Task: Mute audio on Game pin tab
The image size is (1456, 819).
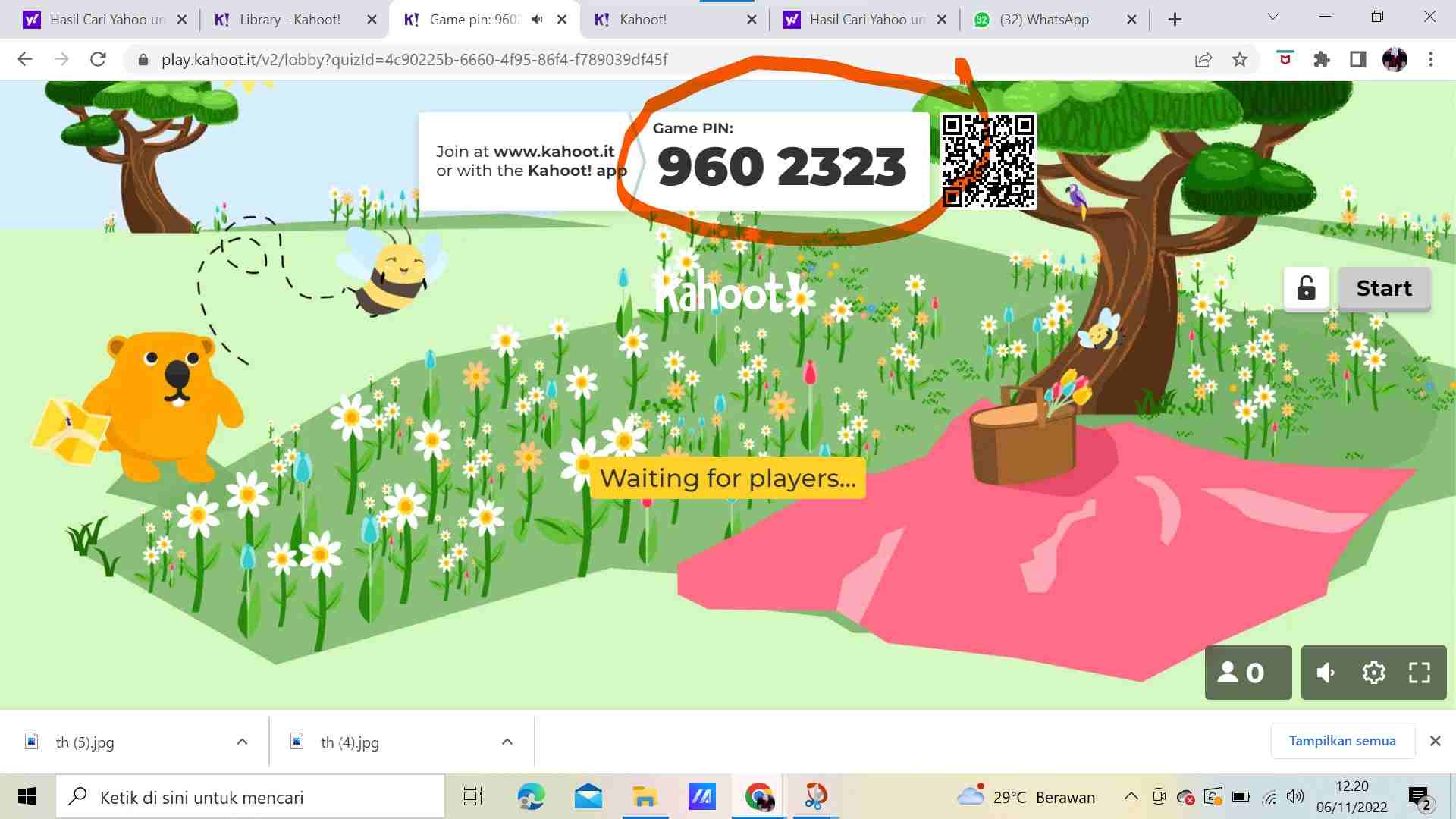Action: pyautogui.click(x=537, y=20)
